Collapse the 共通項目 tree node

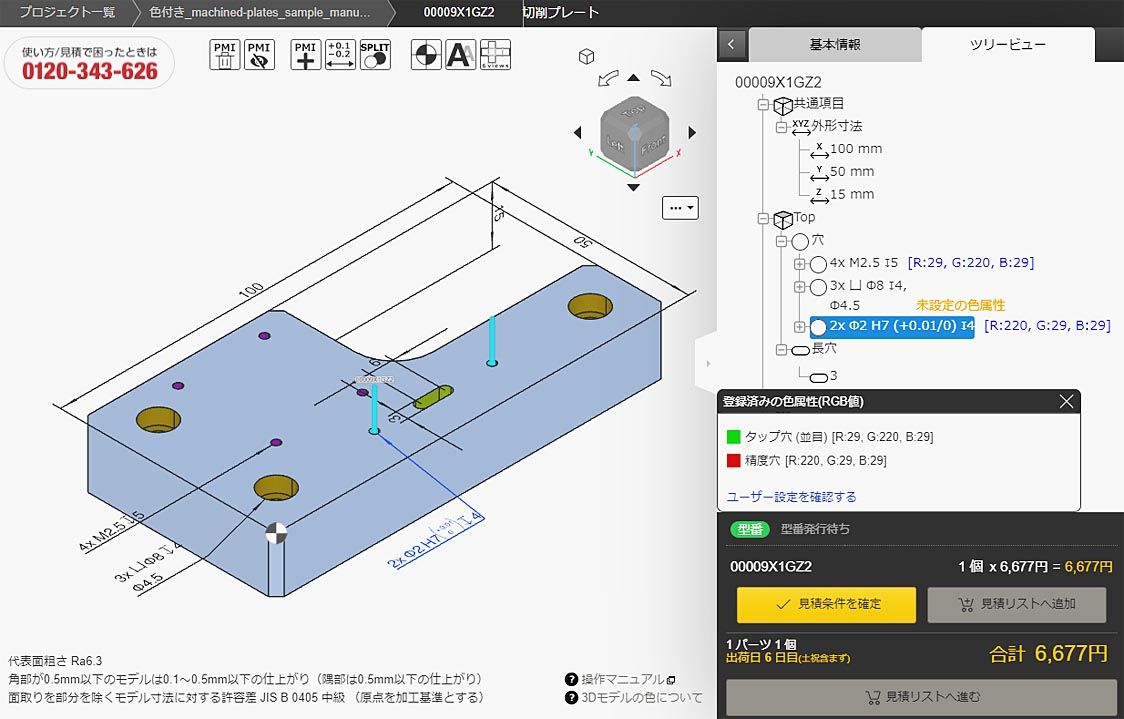point(765,103)
